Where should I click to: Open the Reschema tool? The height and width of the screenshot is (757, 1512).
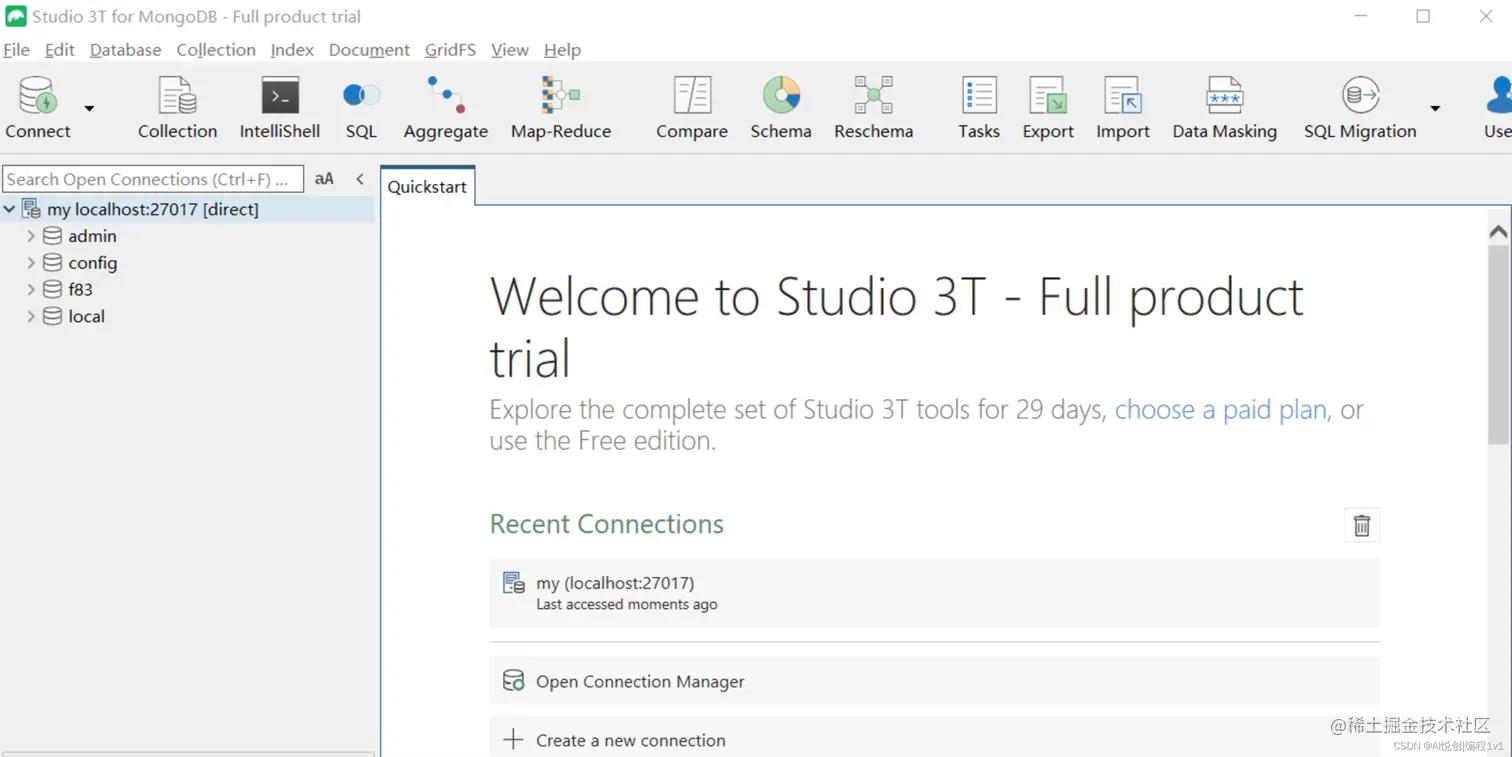pos(874,107)
